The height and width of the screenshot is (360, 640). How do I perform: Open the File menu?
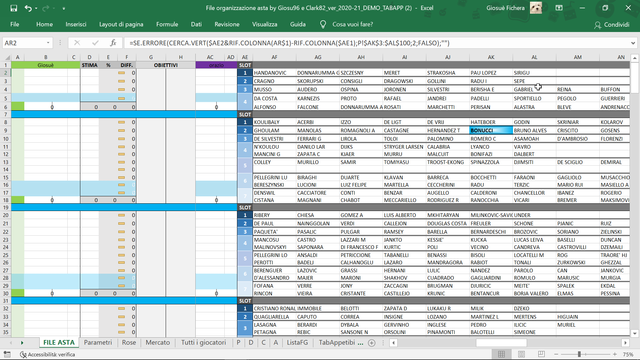click(x=15, y=24)
